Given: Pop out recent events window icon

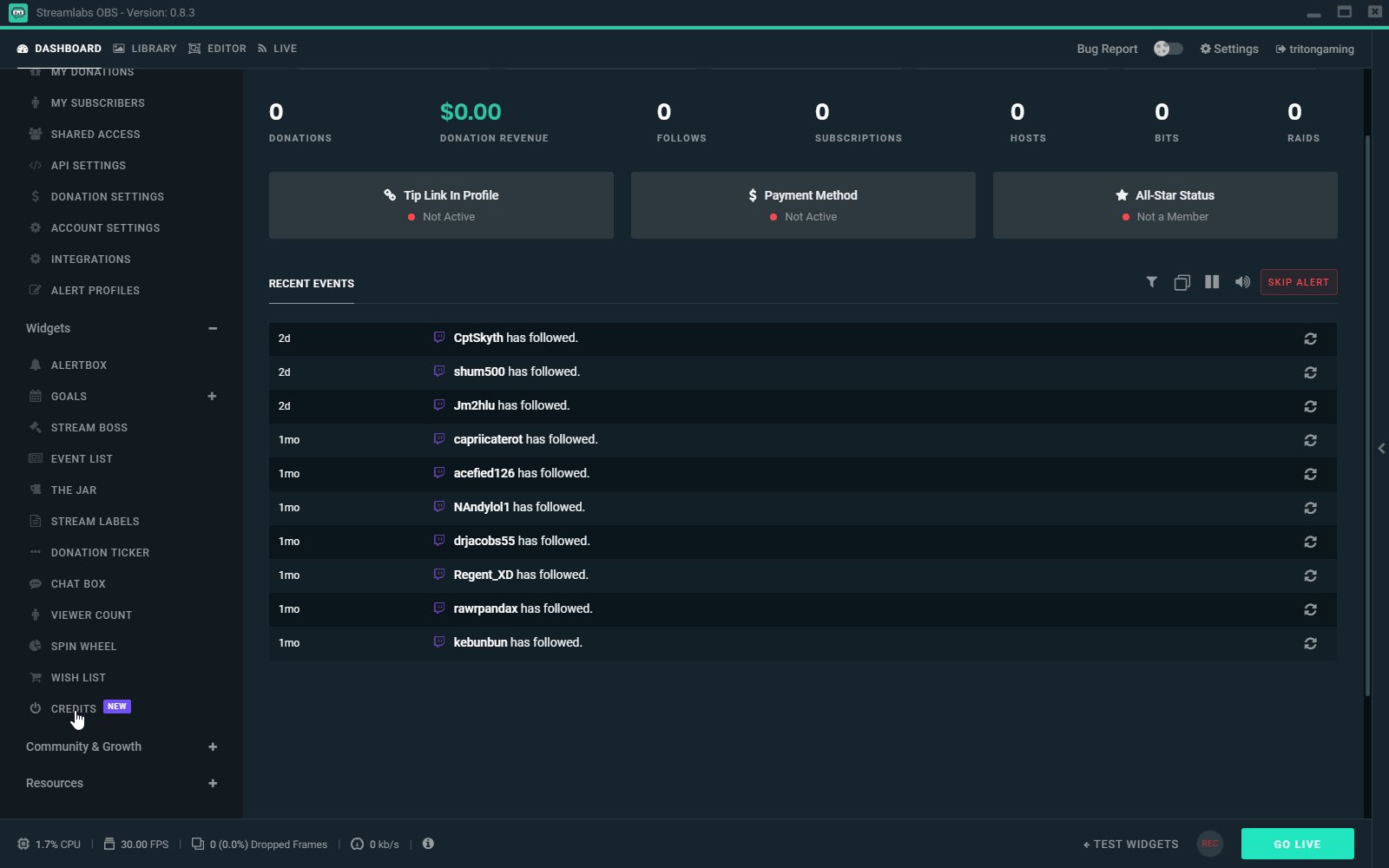Looking at the screenshot, I should click(x=1182, y=282).
